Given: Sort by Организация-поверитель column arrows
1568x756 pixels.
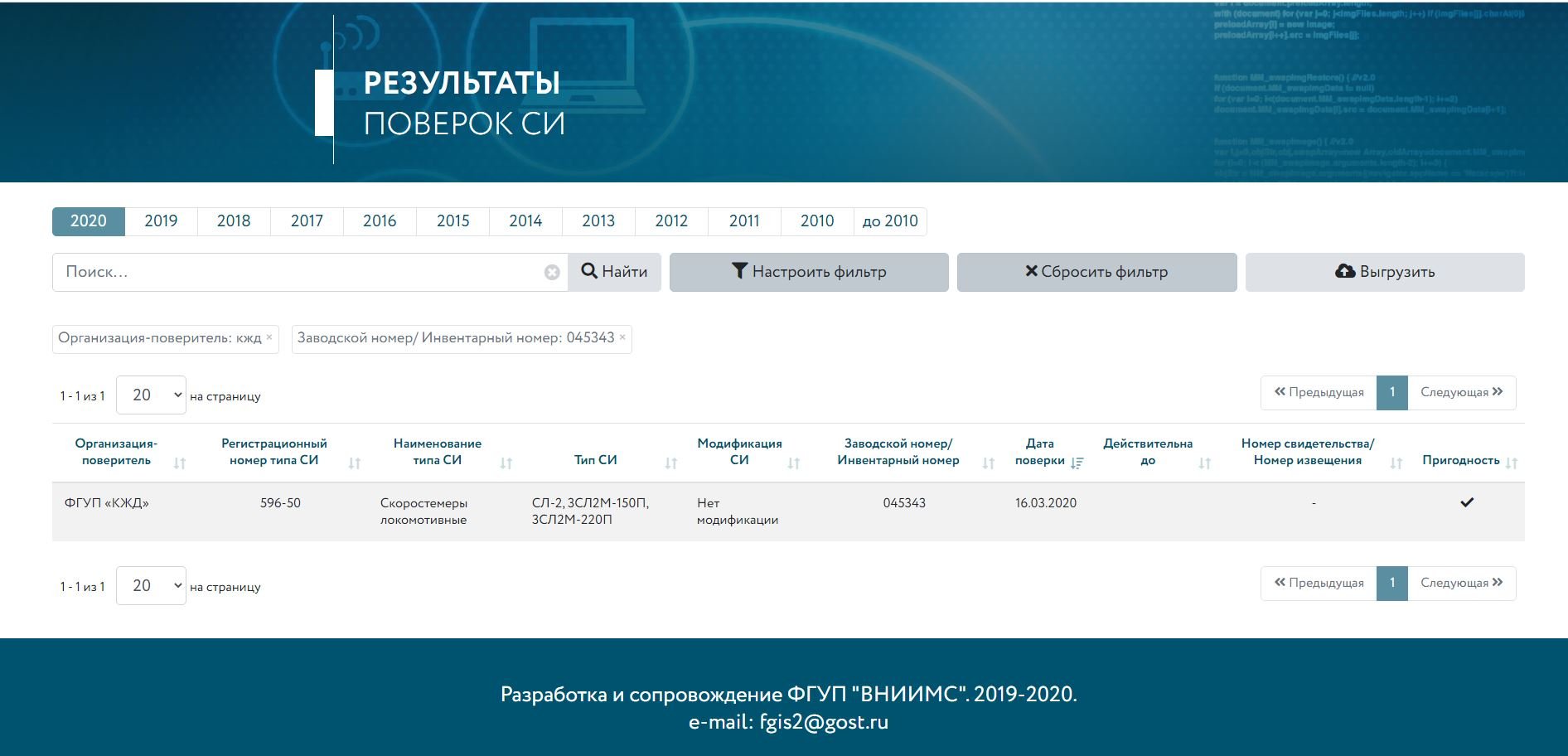Looking at the screenshot, I should click(x=180, y=463).
